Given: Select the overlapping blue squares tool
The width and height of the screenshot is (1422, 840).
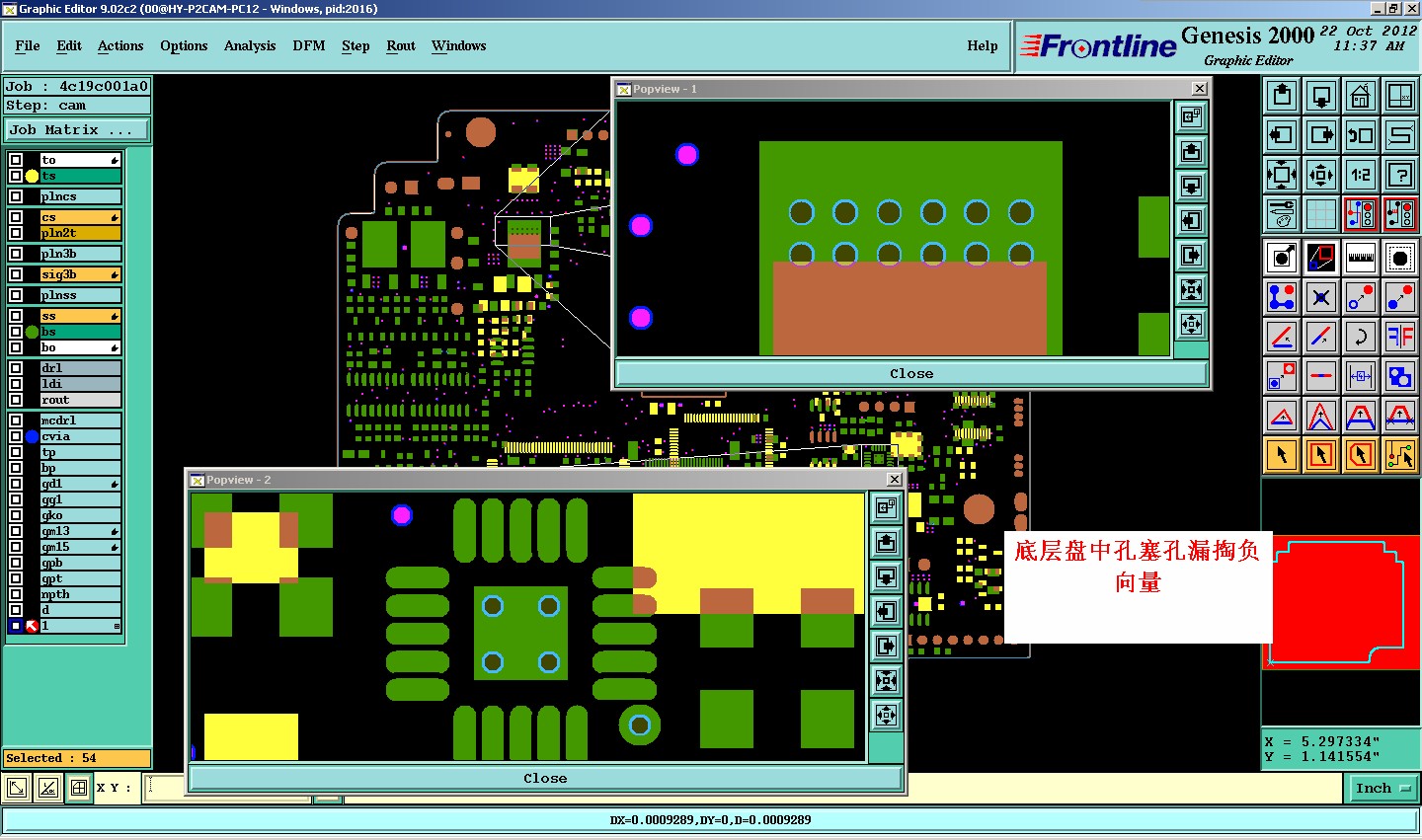Looking at the screenshot, I should [1400, 376].
